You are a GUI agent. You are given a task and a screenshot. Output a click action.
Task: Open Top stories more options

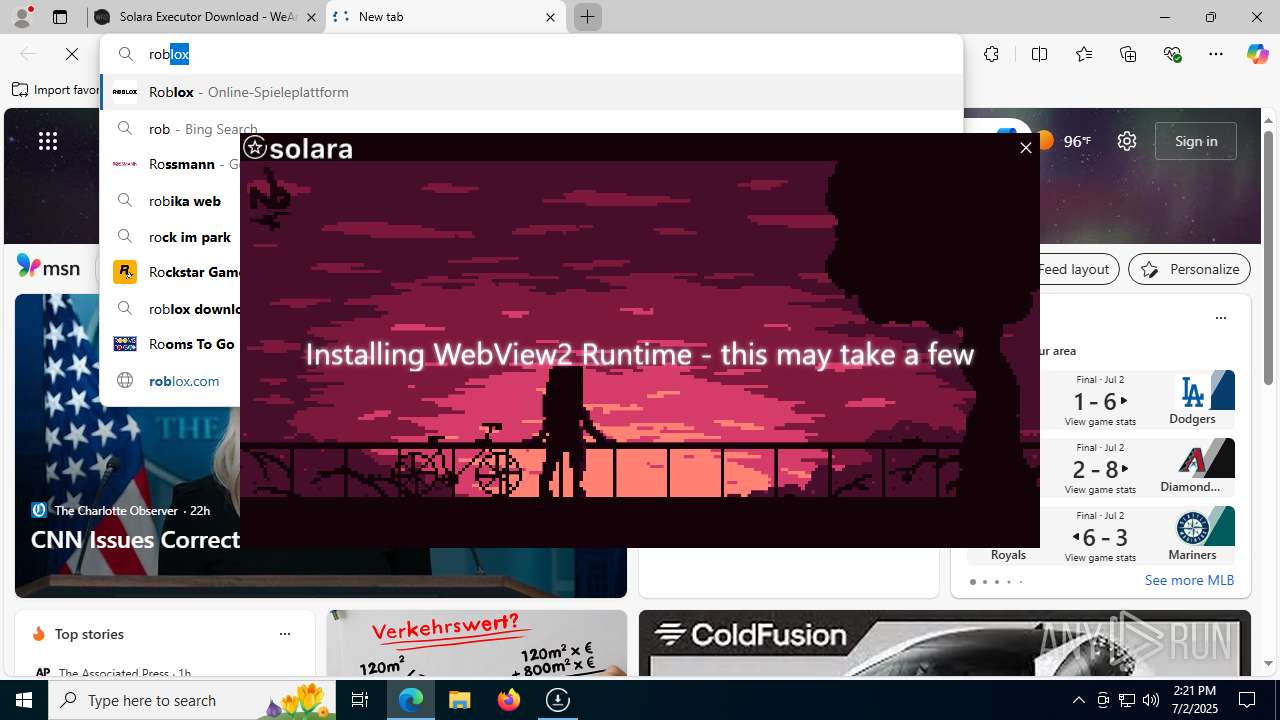click(285, 634)
